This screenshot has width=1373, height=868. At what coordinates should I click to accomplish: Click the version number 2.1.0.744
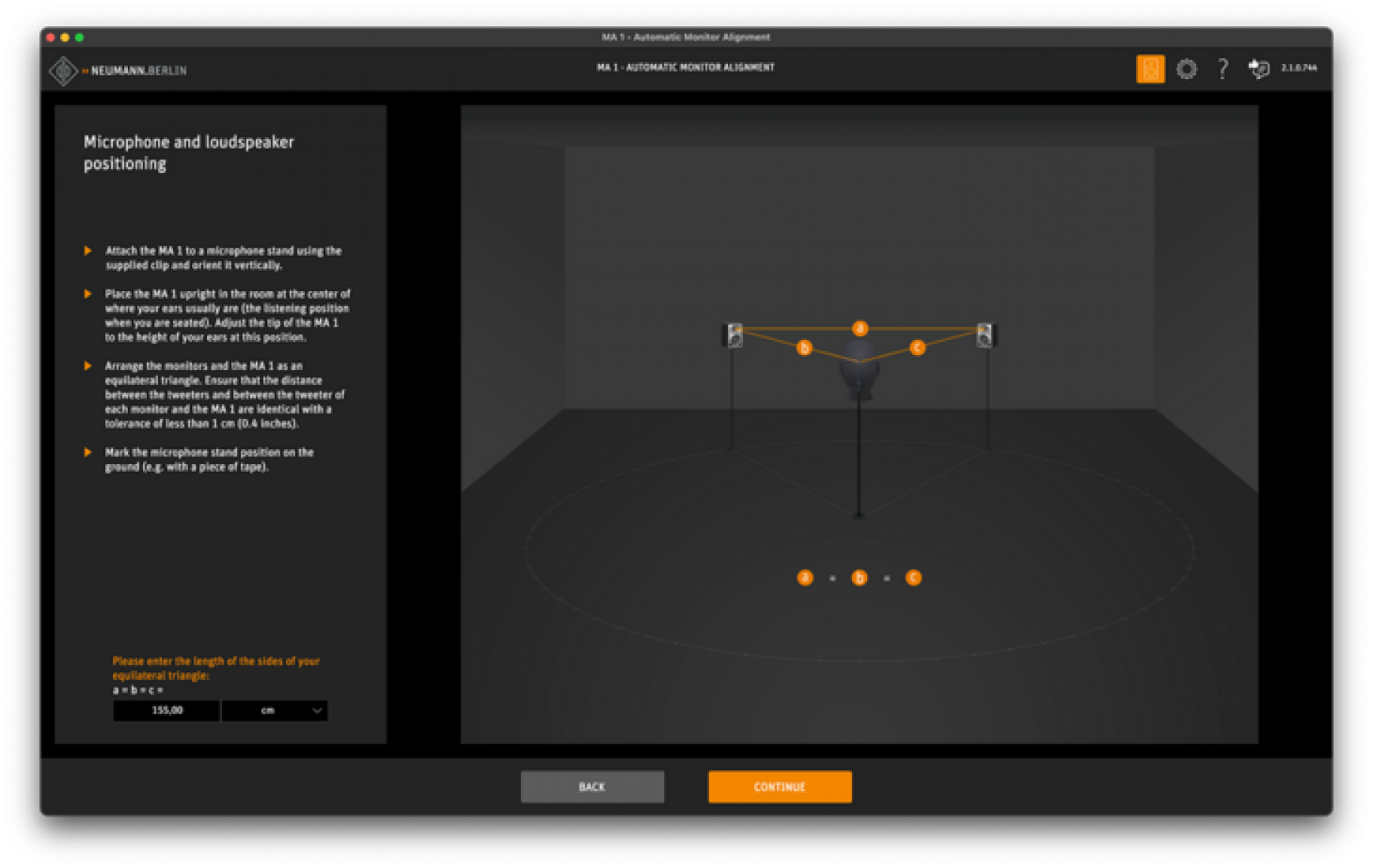[x=1299, y=68]
